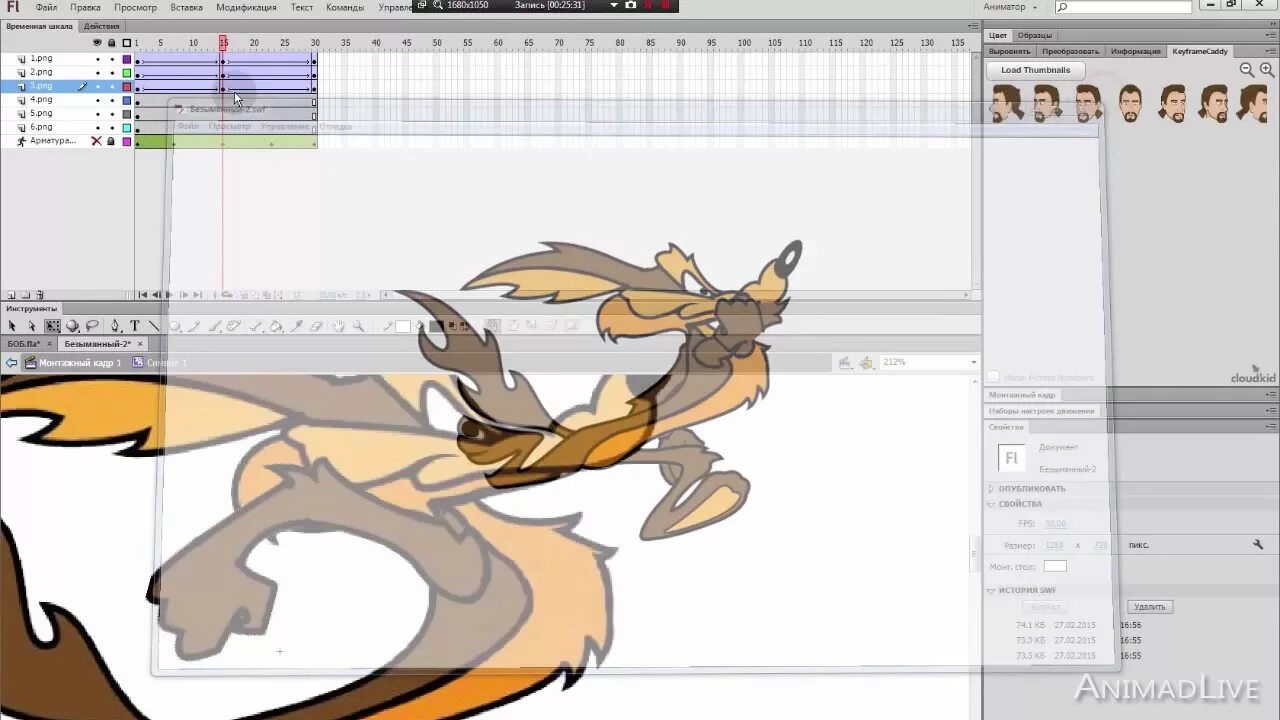Select the Eraser tool

click(x=316, y=326)
